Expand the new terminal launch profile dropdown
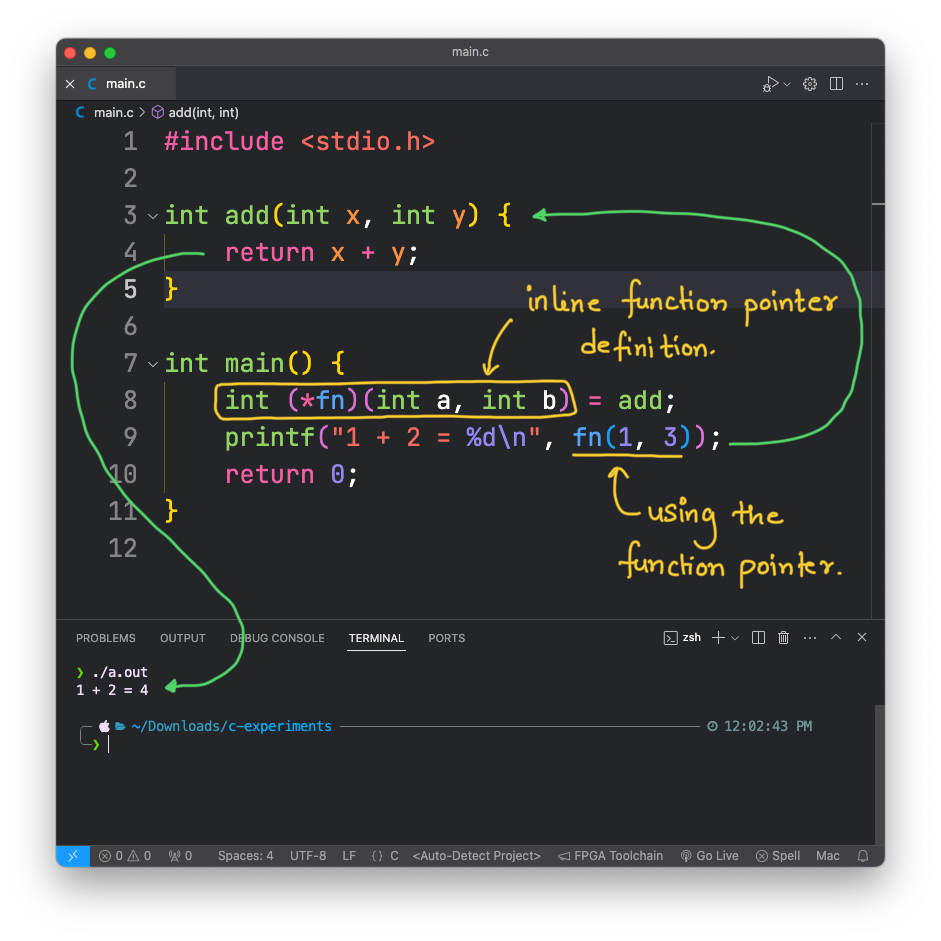 tap(735, 638)
